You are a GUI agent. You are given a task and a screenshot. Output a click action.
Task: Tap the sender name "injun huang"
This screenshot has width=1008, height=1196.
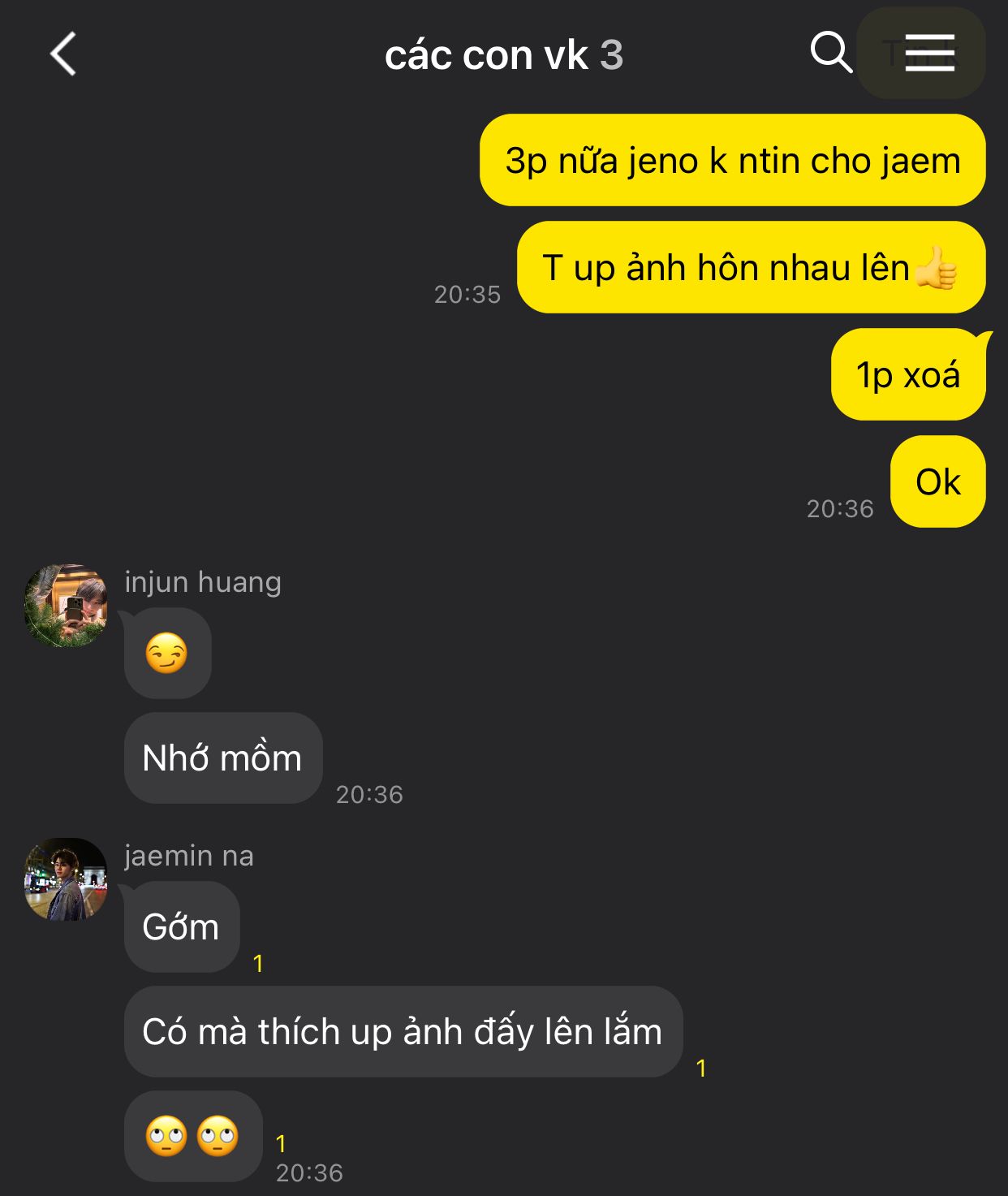pyautogui.click(x=203, y=582)
